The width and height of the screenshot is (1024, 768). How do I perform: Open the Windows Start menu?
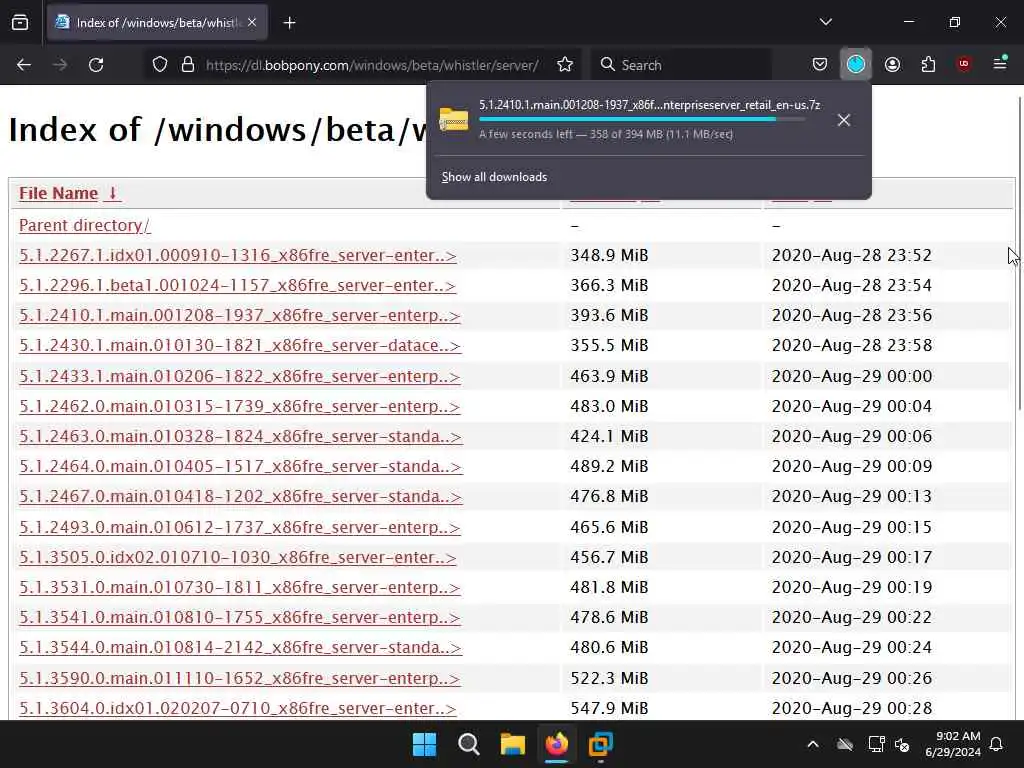click(x=424, y=744)
